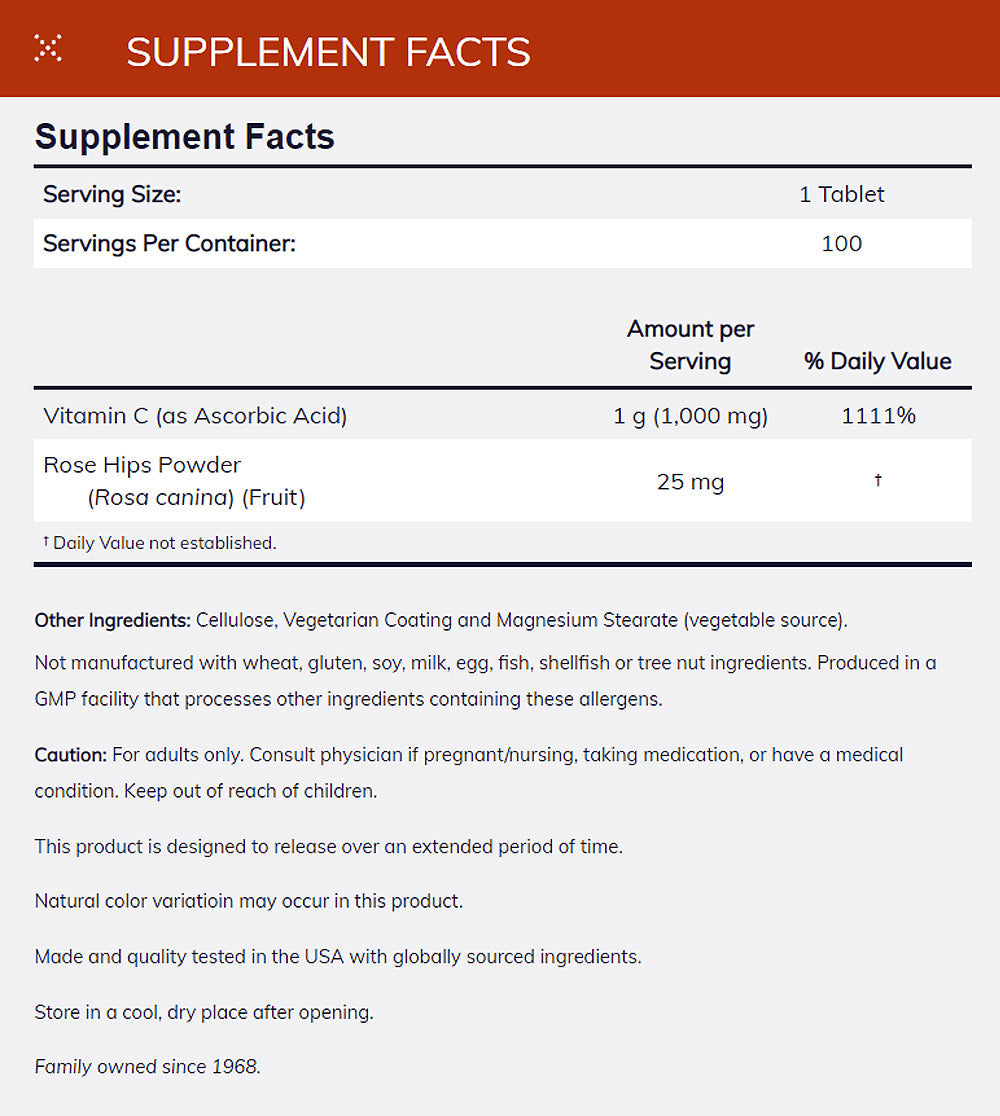Select the Serving Size label
This screenshot has width=1000, height=1116.
click(112, 194)
